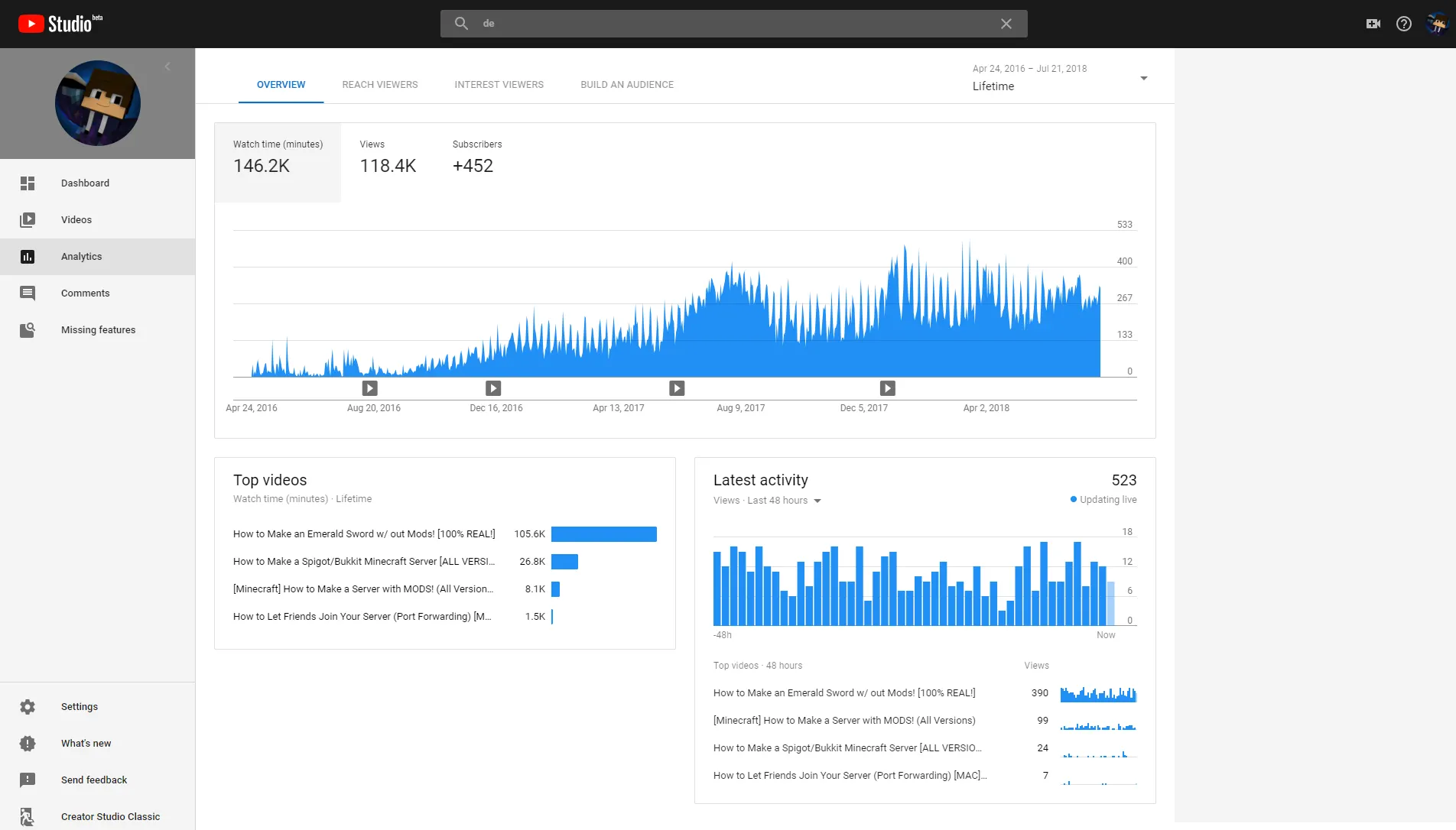This screenshot has height=830, width=1456.
Task: Click the create video camera icon
Action: [1373, 24]
